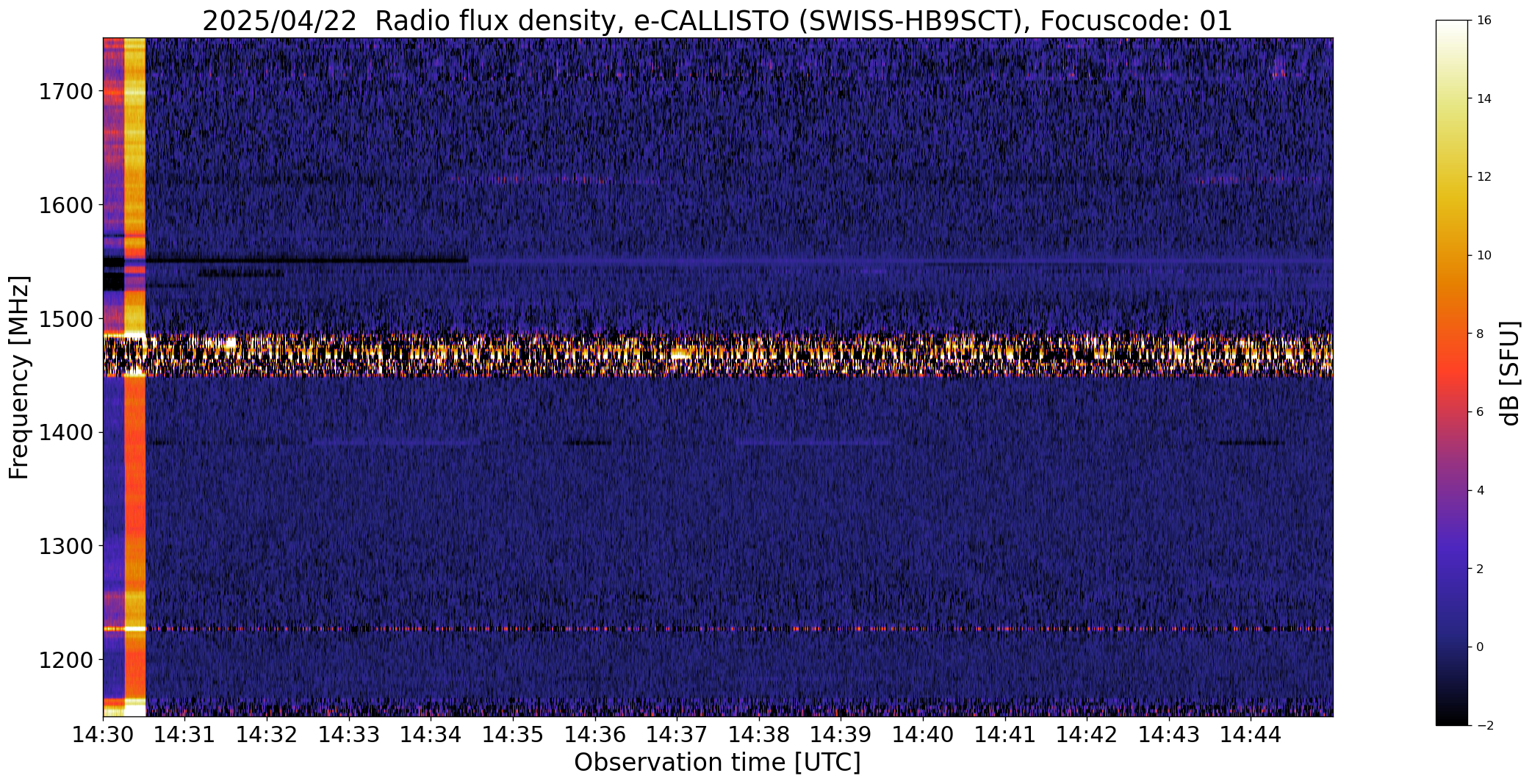The height and width of the screenshot is (784, 1532).
Task: Click the Observation time [UTC] axis title
Action: point(717,763)
